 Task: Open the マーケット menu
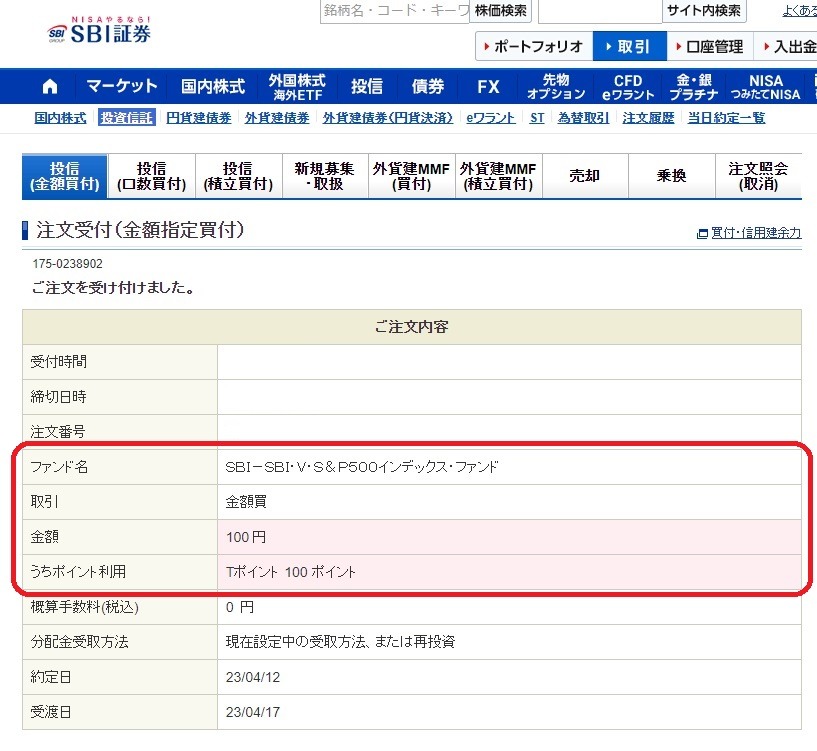pyautogui.click(x=121, y=86)
